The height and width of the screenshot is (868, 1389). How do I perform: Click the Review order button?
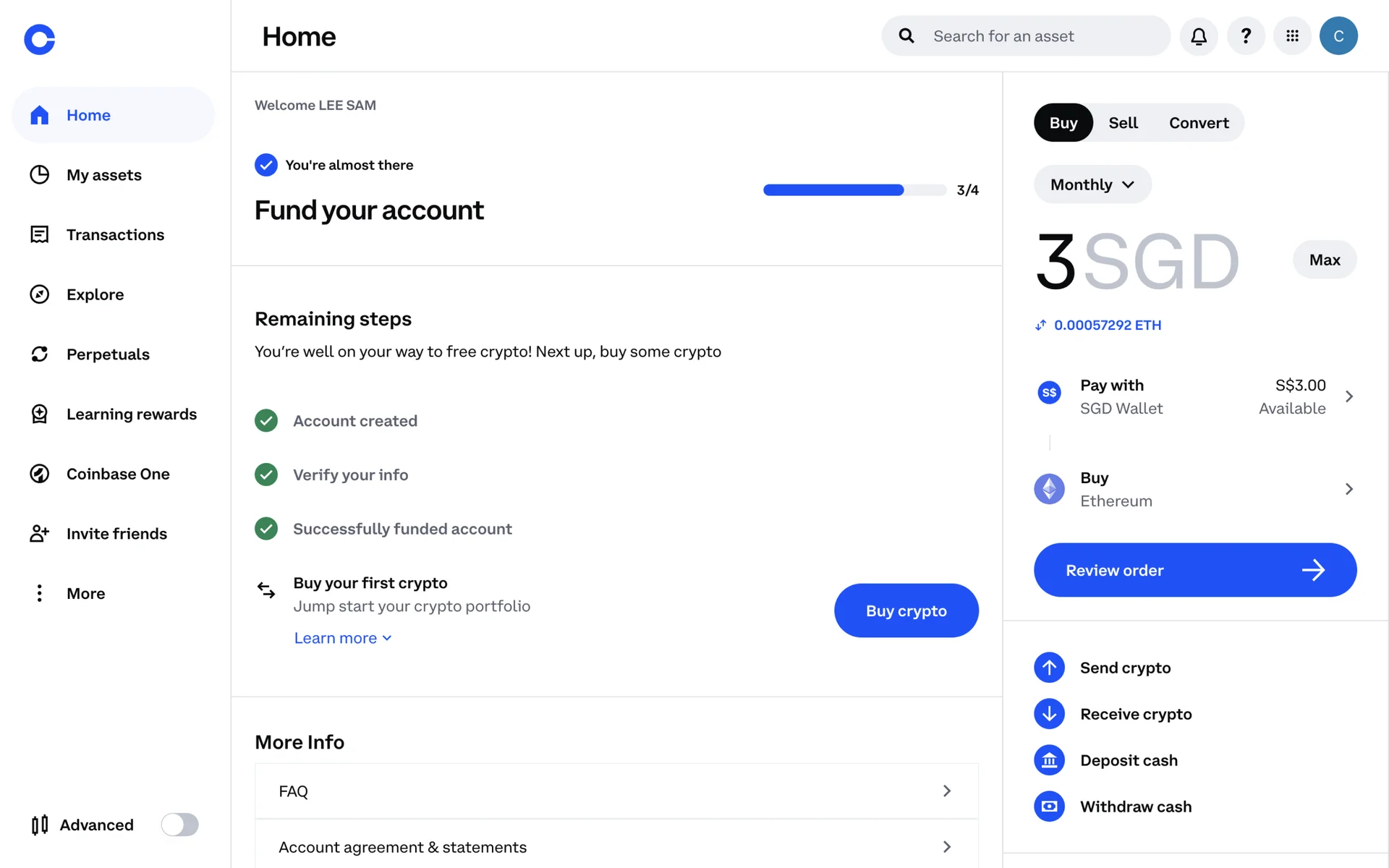click(x=1195, y=570)
